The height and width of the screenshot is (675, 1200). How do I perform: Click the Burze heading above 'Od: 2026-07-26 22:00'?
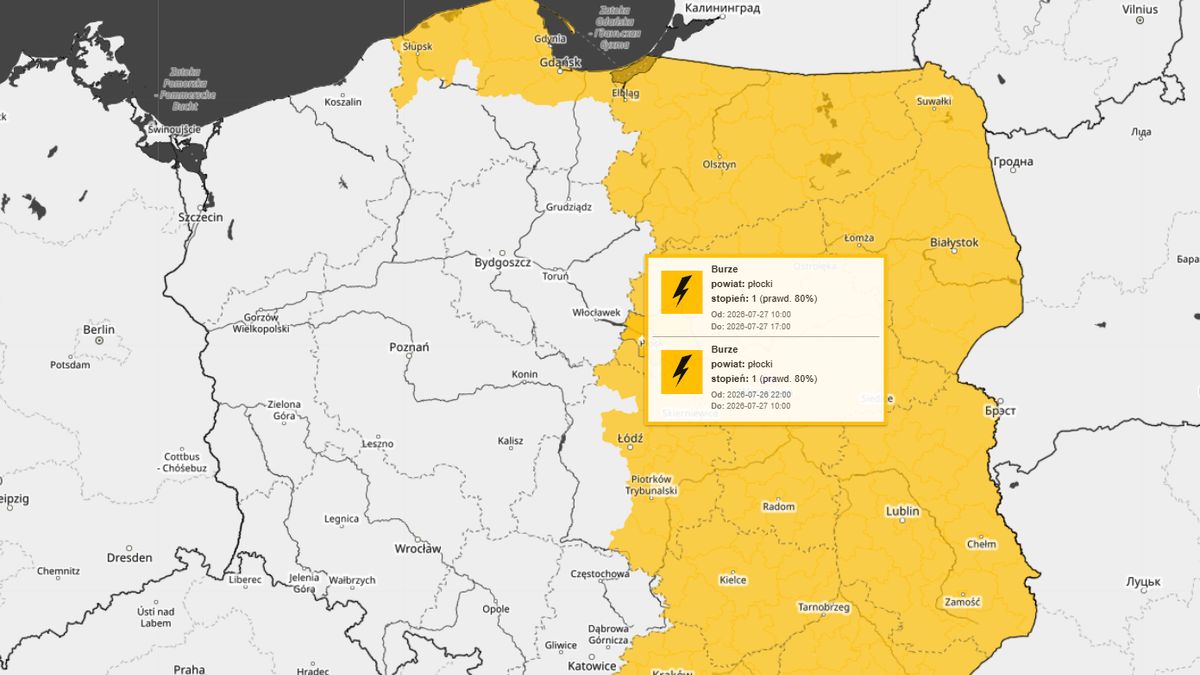point(724,349)
